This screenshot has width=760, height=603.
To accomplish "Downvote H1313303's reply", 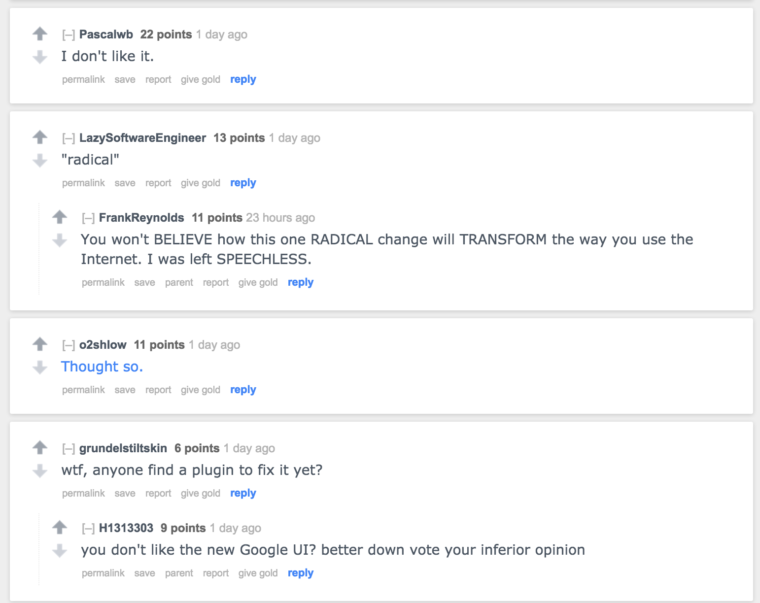I will click(60, 551).
